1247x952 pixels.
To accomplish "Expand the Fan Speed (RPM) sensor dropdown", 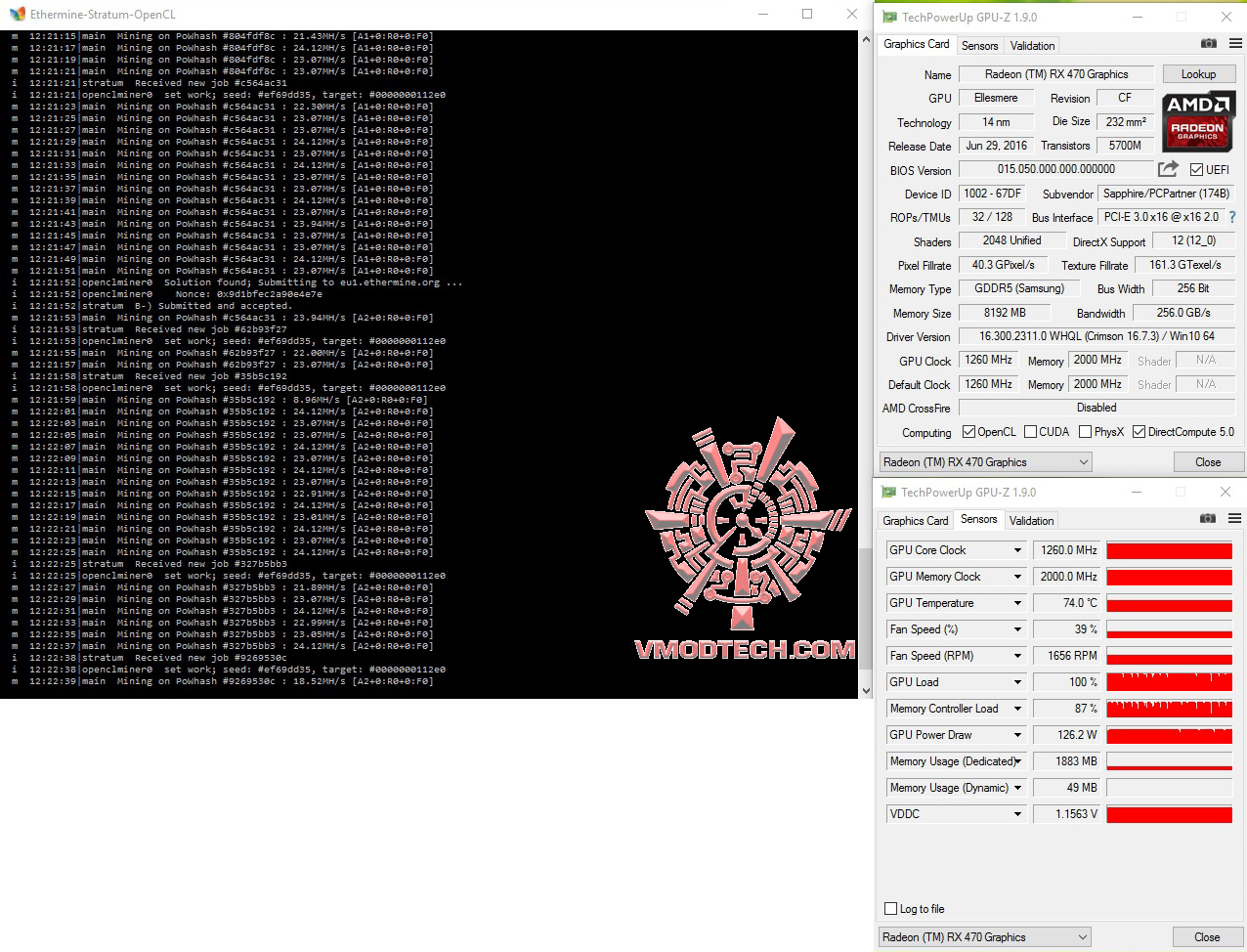I will click(1017, 656).
